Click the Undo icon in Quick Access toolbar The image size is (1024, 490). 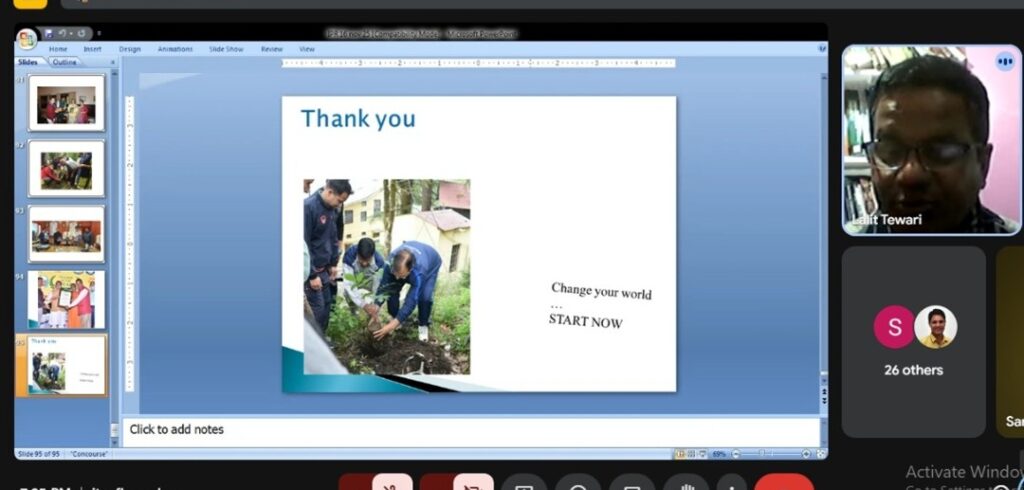coord(62,34)
